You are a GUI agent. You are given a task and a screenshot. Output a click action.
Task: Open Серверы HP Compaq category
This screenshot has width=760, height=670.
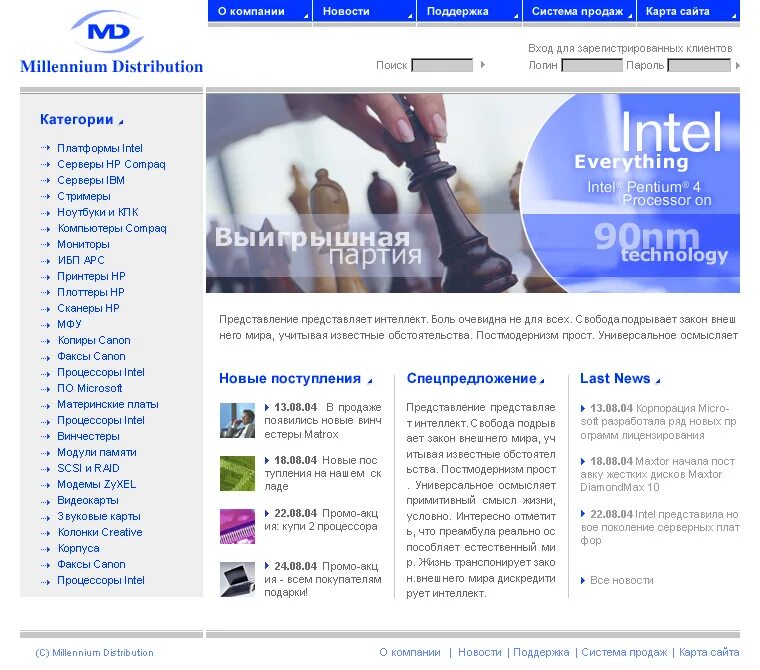point(111,164)
